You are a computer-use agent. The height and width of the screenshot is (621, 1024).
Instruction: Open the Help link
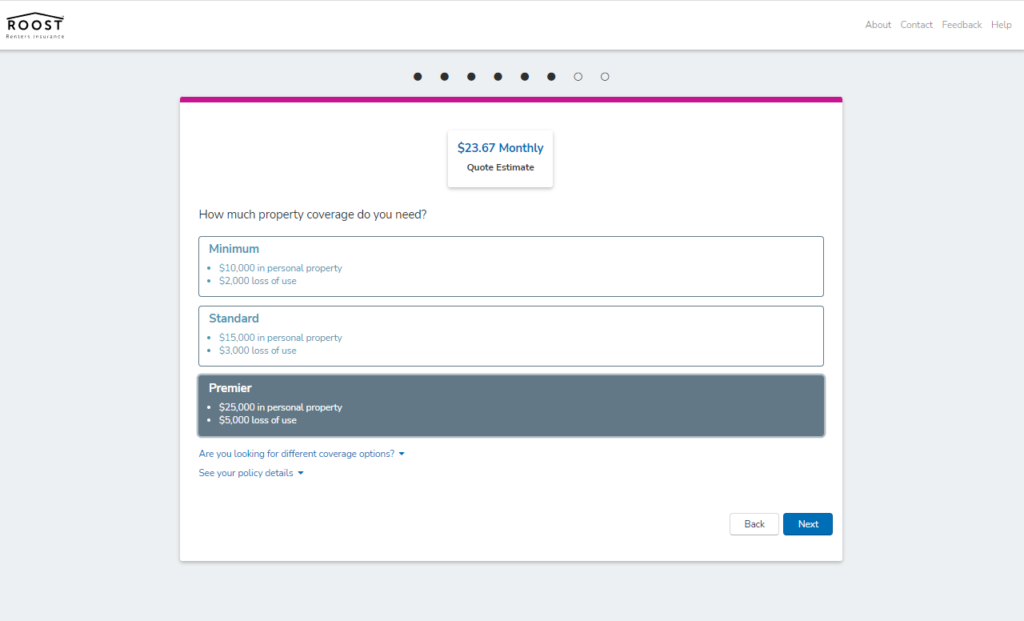click(x=1001, y=25)
